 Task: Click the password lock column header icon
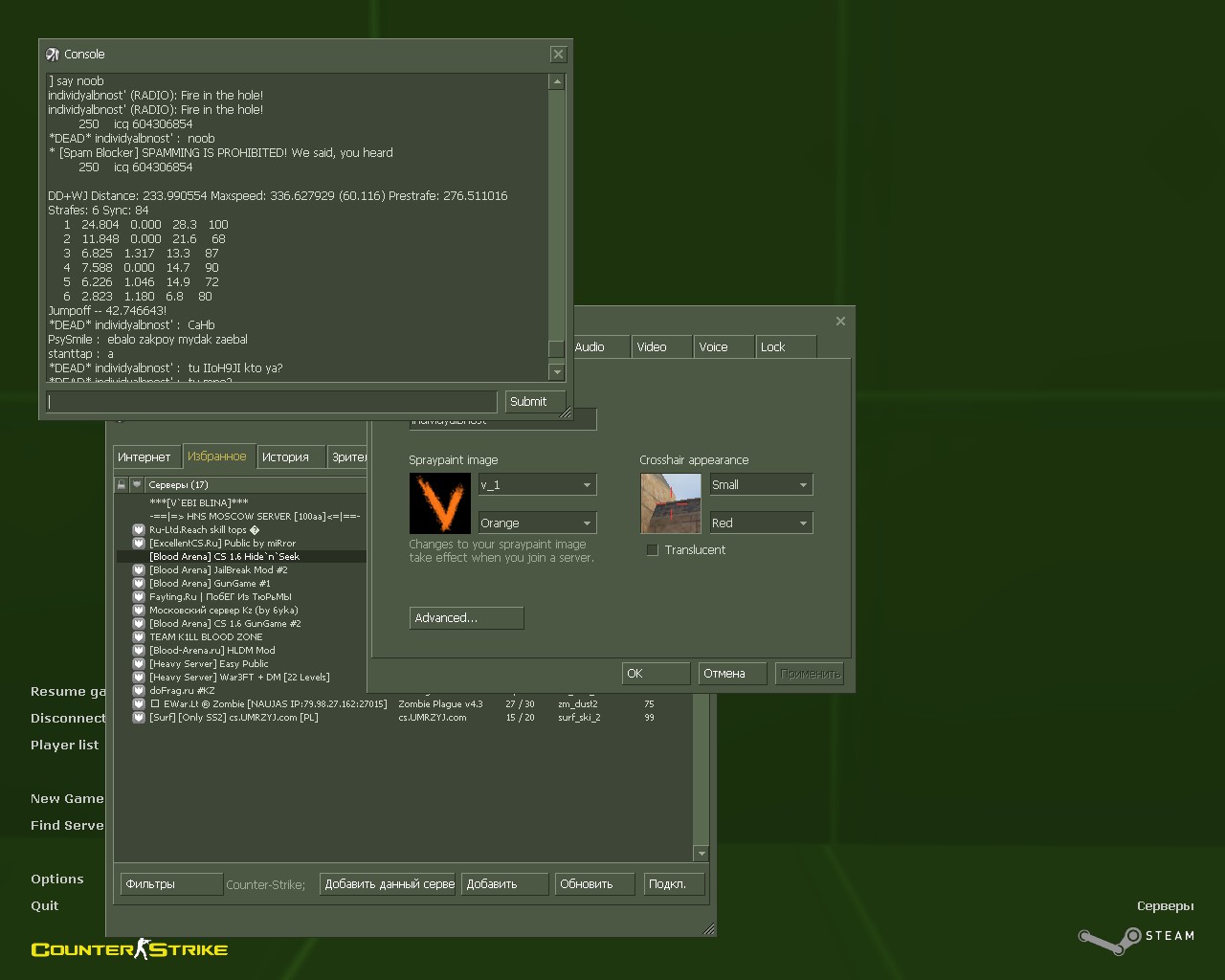click(122, 485)
